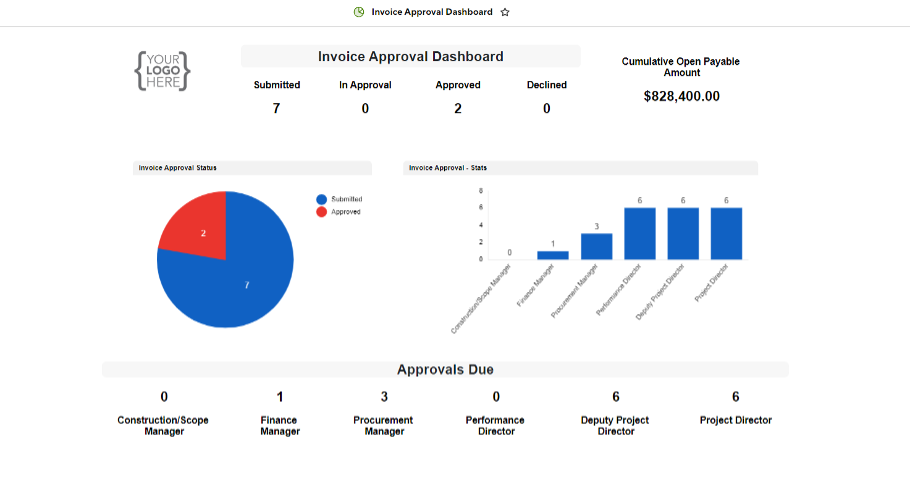Click the Invoice Approval - Stats widget title
Image resolution: width=910 pixels, height=488 pixels.
pos(448,168)
